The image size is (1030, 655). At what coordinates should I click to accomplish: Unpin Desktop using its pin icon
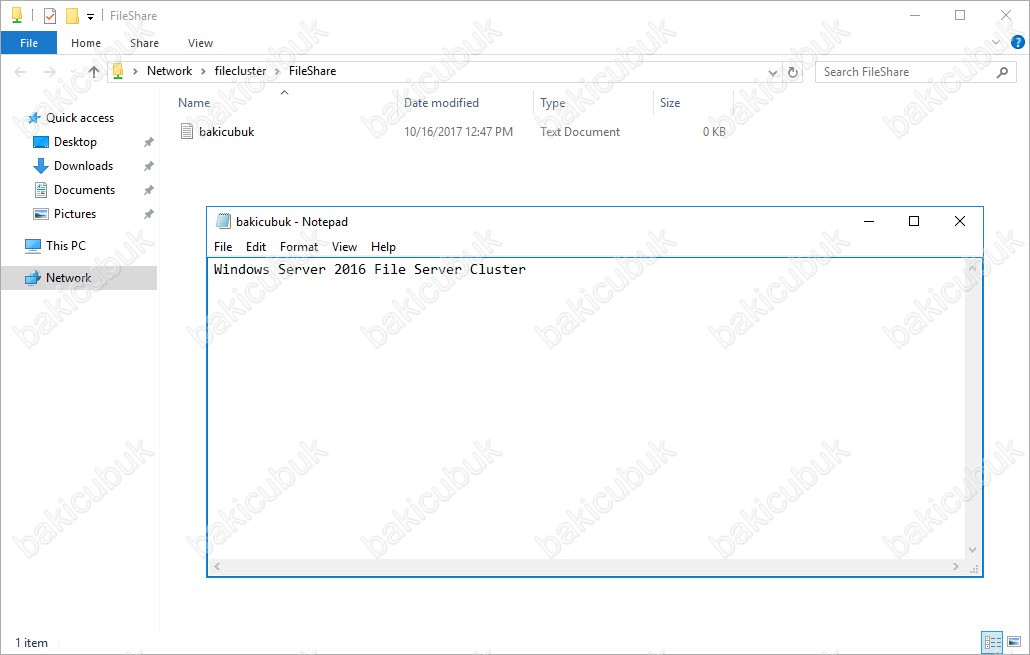coord(149,142)
